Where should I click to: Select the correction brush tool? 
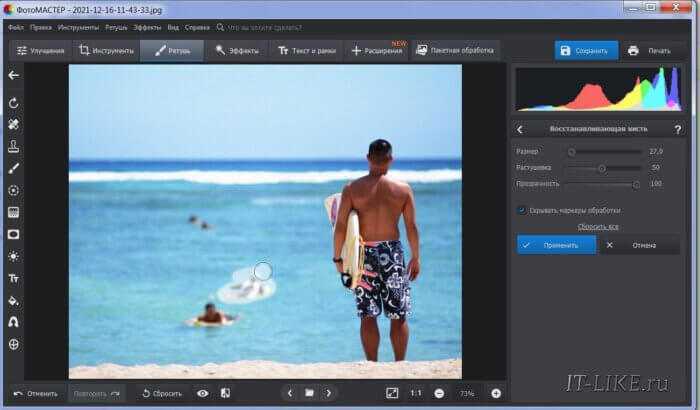pos(14,168)
